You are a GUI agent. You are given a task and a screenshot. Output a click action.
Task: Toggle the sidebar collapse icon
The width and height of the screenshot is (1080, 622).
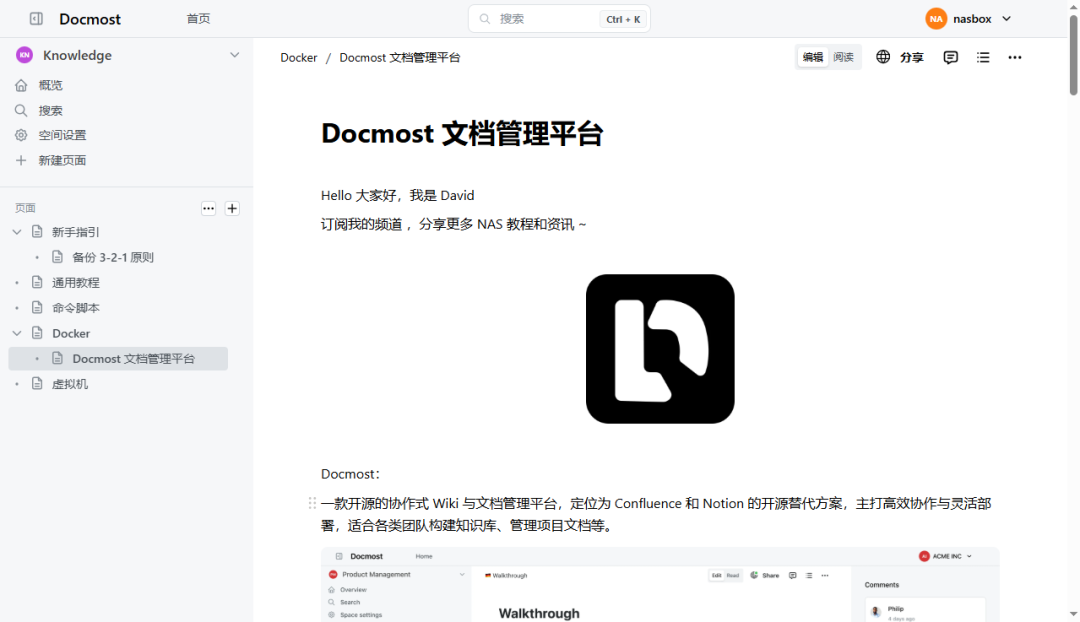tap(36, 19)
